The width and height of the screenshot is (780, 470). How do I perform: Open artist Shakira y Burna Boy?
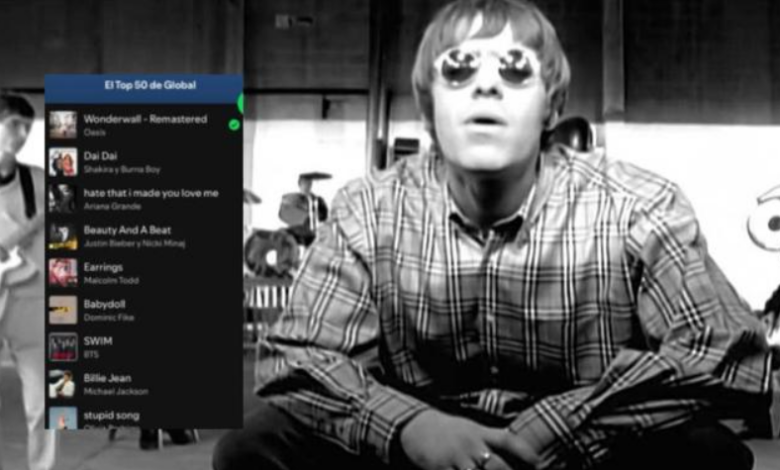122,170
